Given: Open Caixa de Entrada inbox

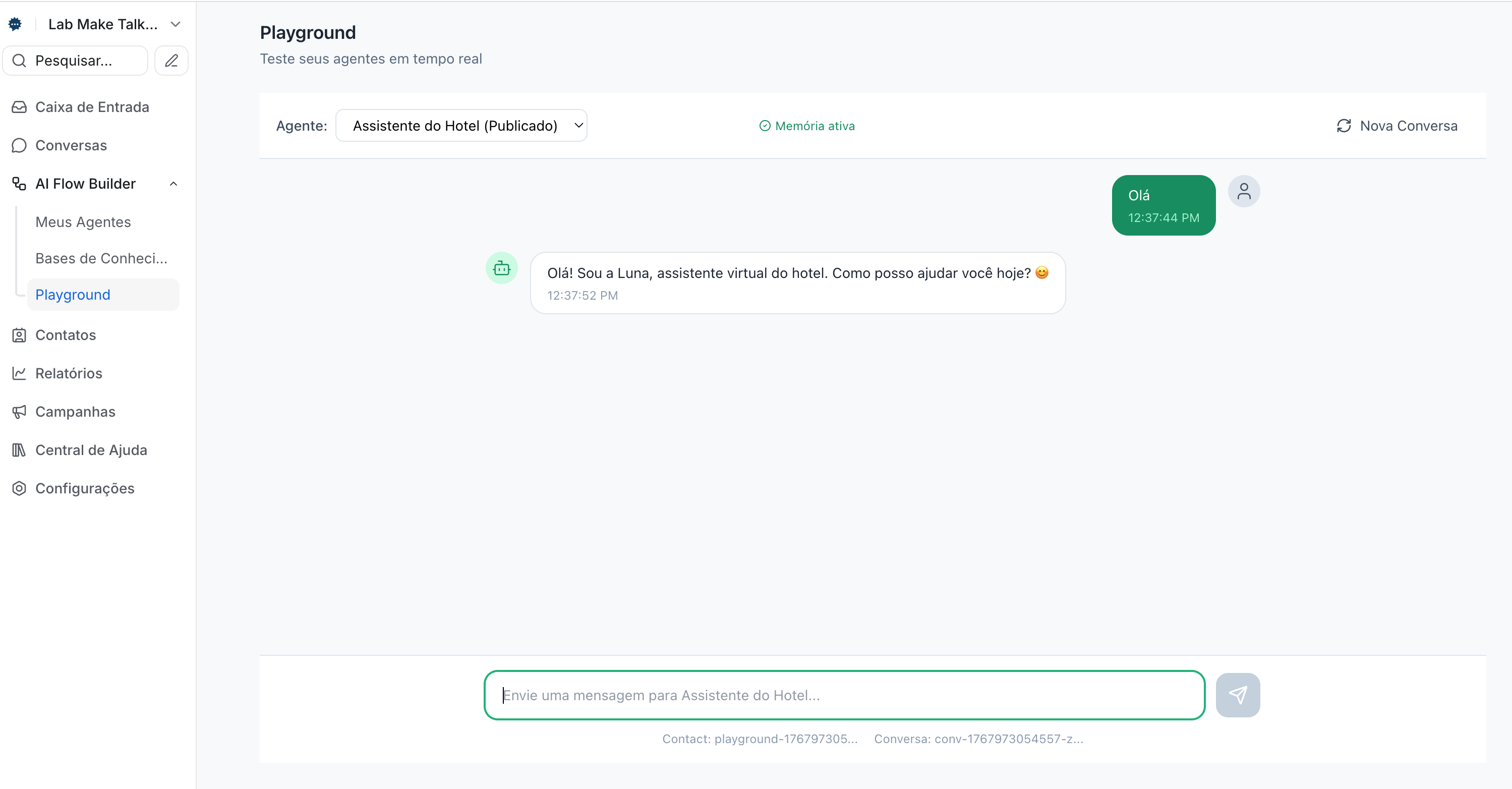Looking at the screenshot, I should pyautogui.click(x=92, y=107).
